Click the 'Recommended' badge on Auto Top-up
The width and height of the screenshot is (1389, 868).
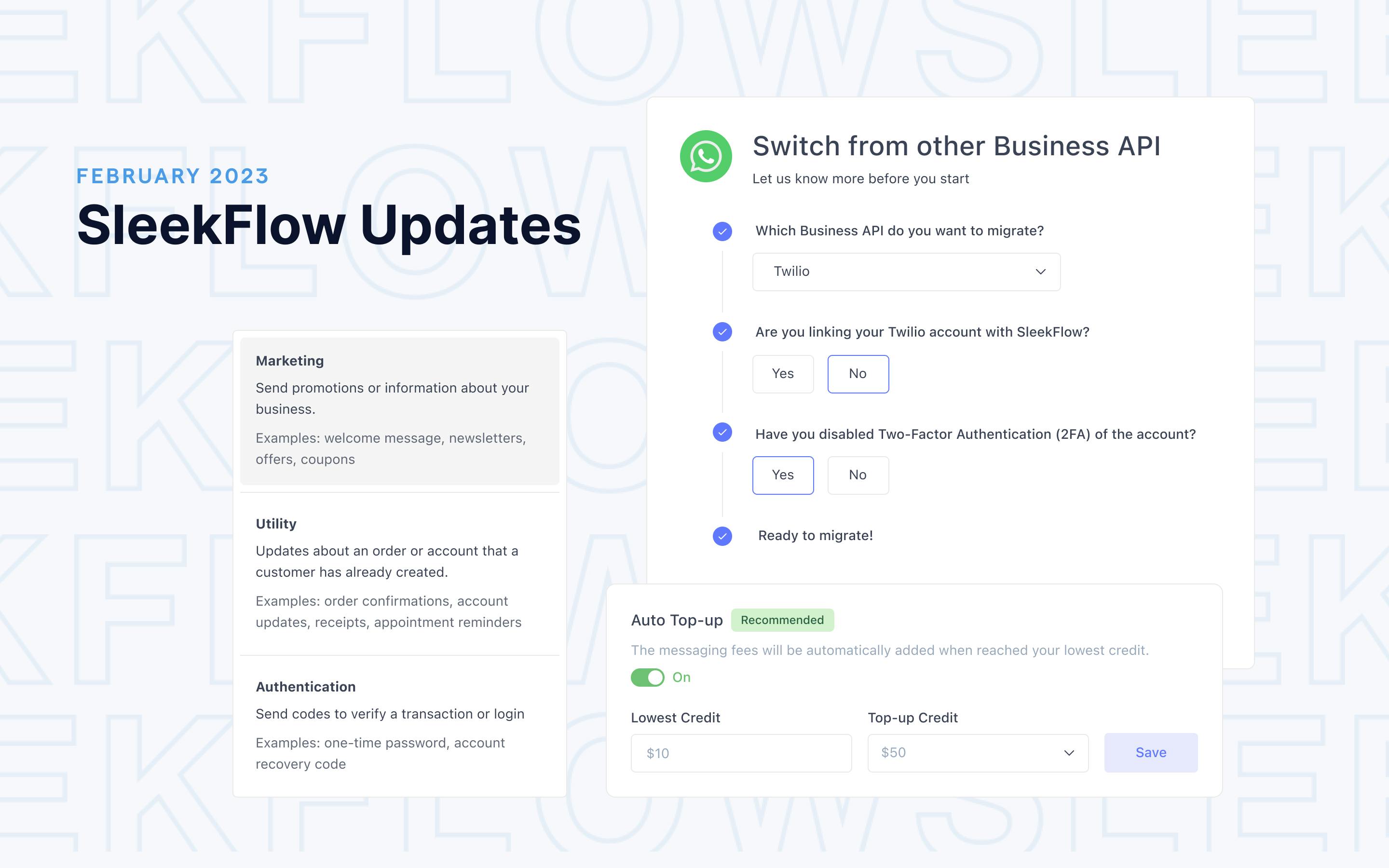(x=782, y=619)
